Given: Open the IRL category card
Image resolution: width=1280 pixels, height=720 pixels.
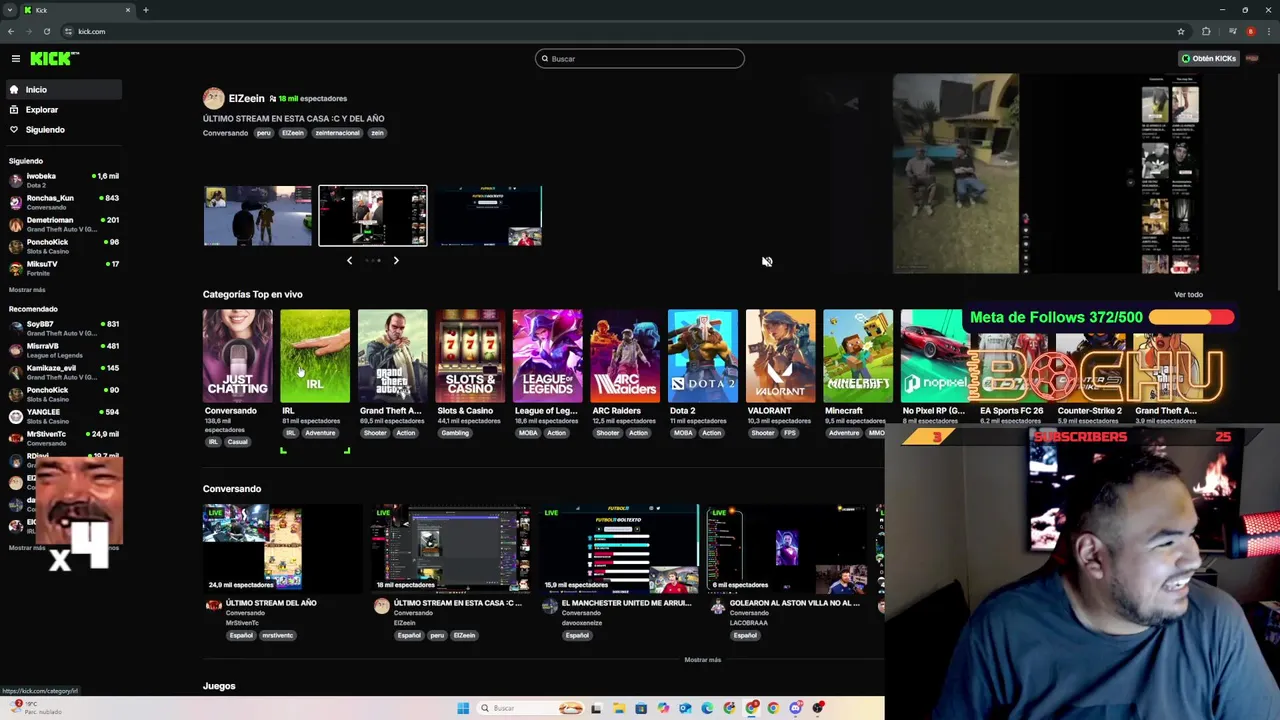Looking at the screenshot, I should [315, 356].
